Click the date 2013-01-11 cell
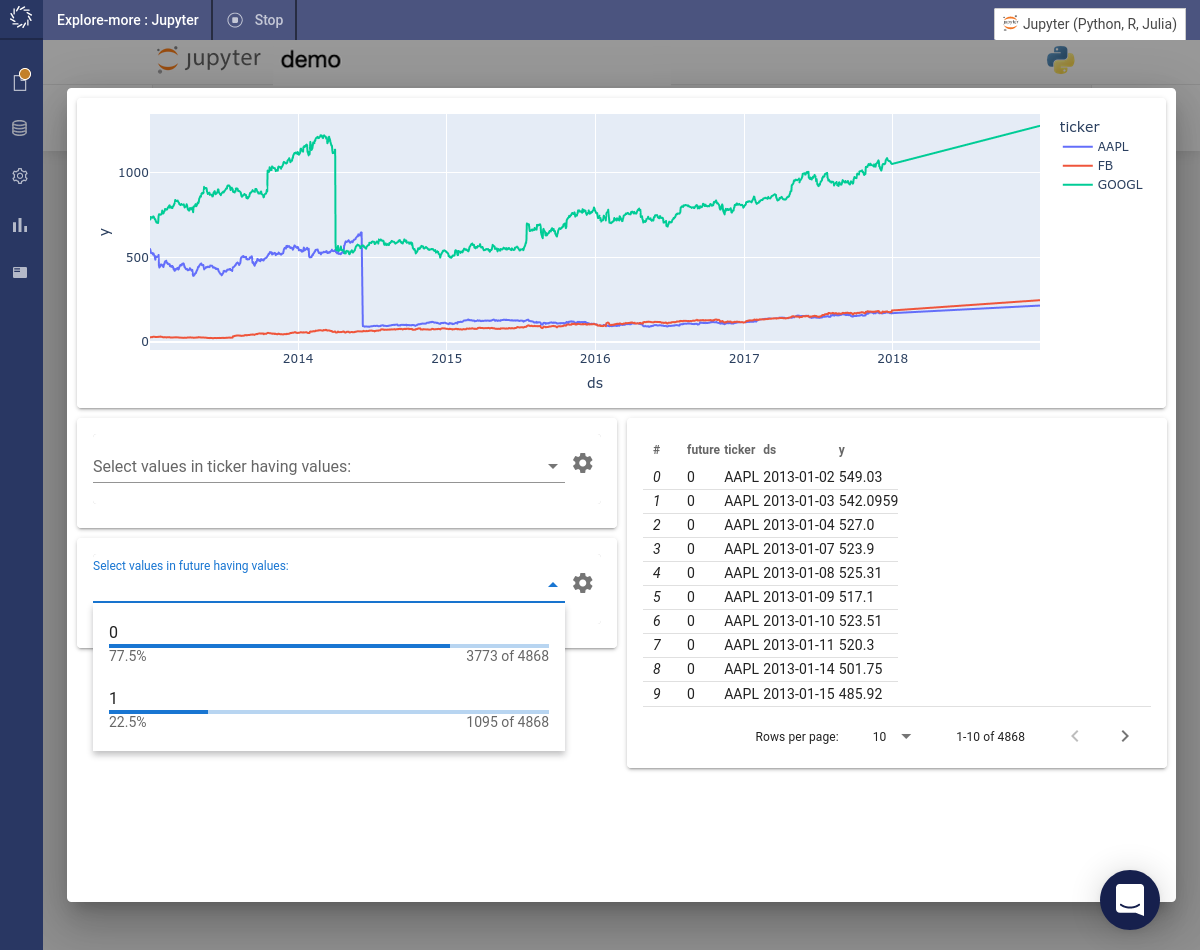The height and width of the screenshot is (950, 1200). click(799, 645)
